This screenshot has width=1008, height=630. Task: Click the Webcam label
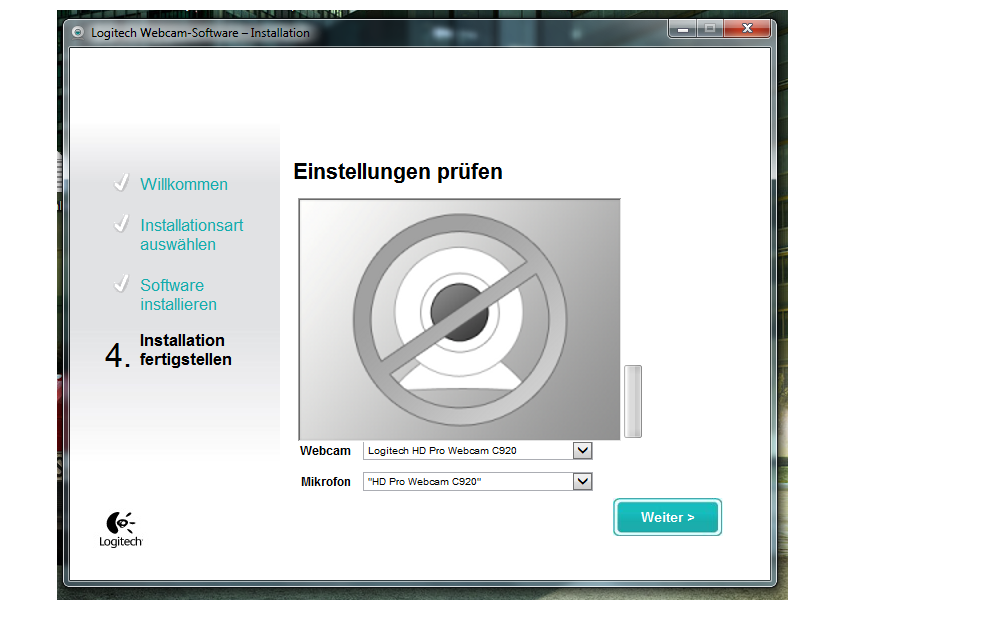coord(325,451)
